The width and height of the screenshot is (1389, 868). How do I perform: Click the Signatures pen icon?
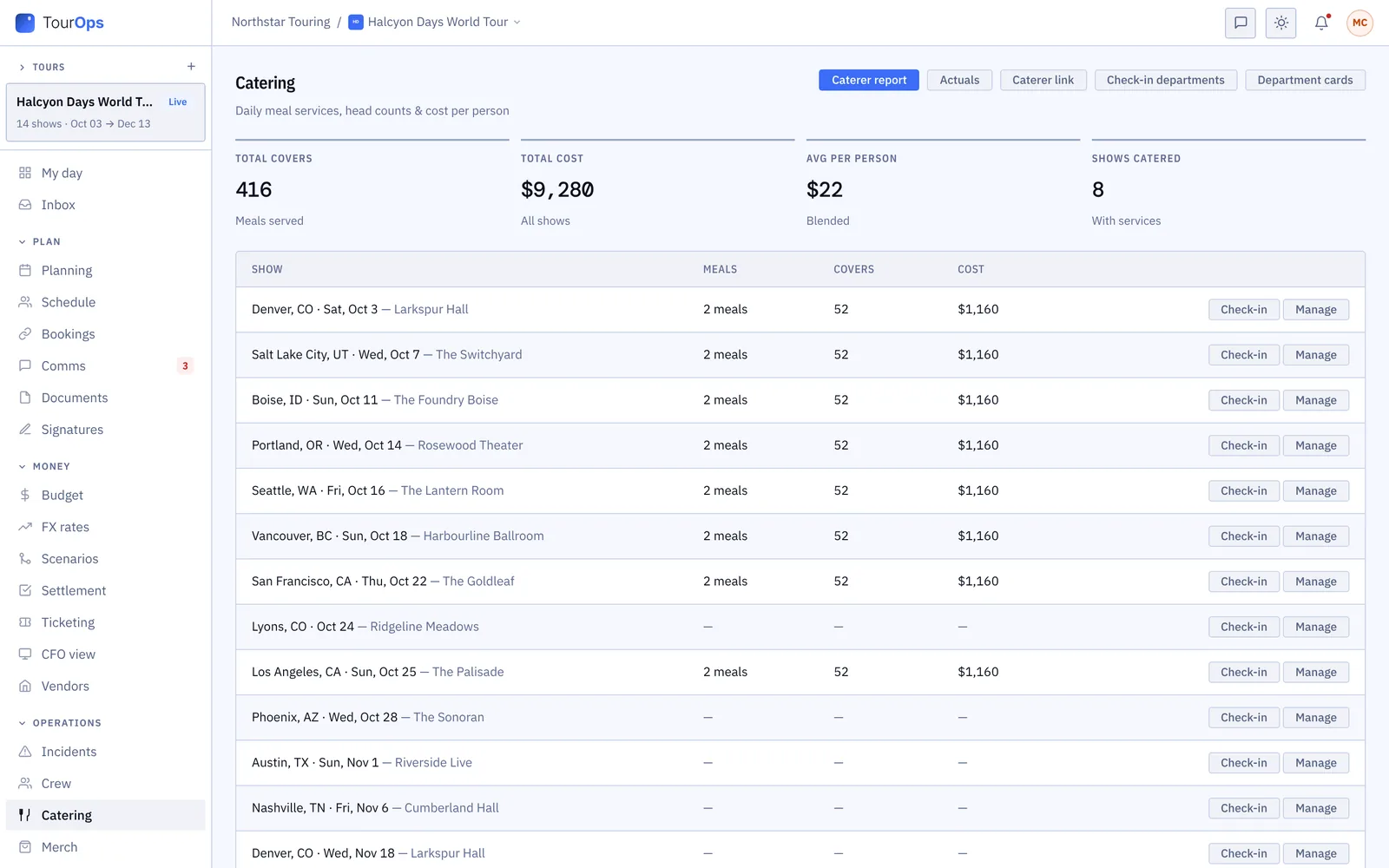(25, 430)
